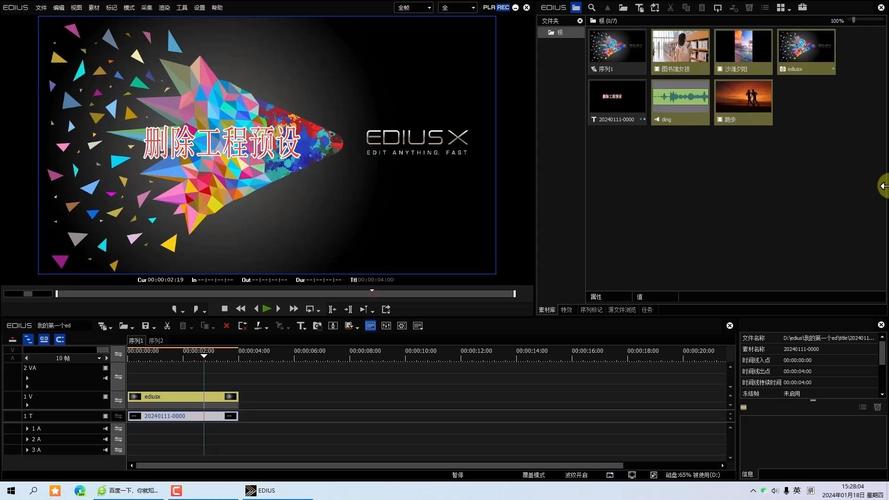Mute audio track 1 A speaker icon
This screenshot has height=500, width=889.
point(105,429)
